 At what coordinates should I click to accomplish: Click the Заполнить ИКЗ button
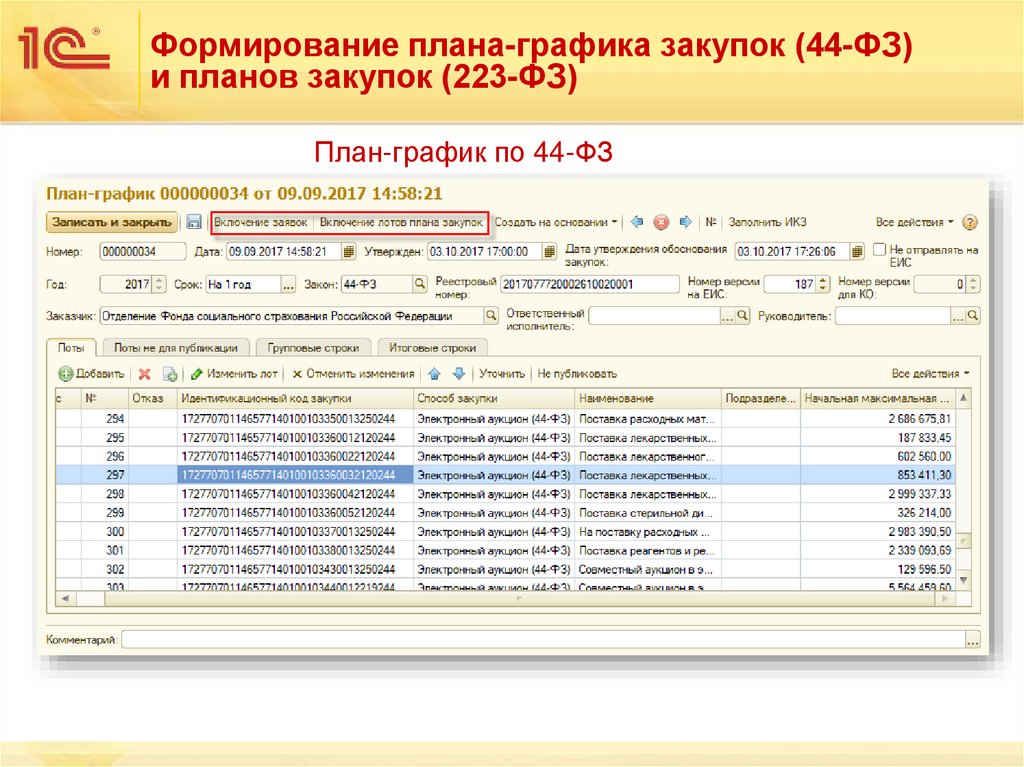[x=766, y=220]
